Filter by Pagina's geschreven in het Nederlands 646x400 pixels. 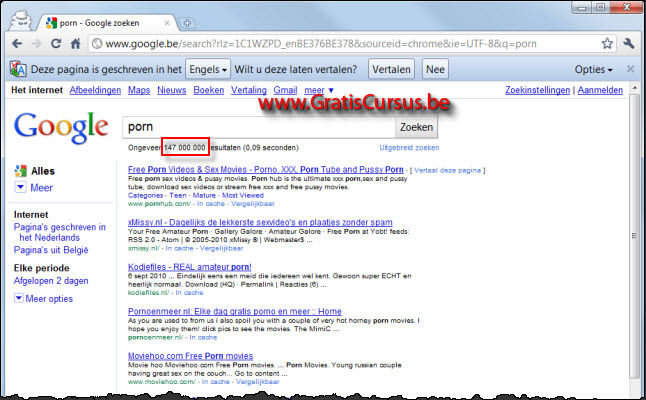[x=60, y=232]
